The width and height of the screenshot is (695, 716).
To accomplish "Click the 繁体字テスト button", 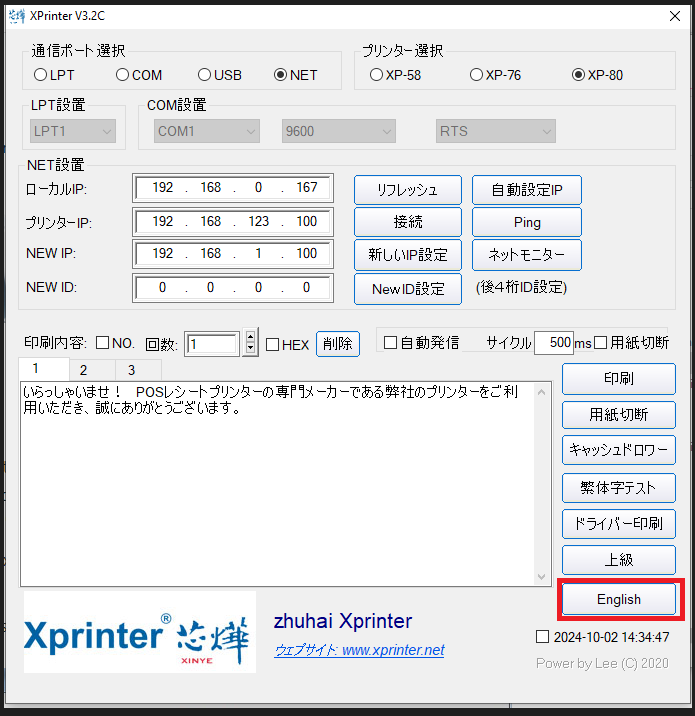I will (619, 488).
